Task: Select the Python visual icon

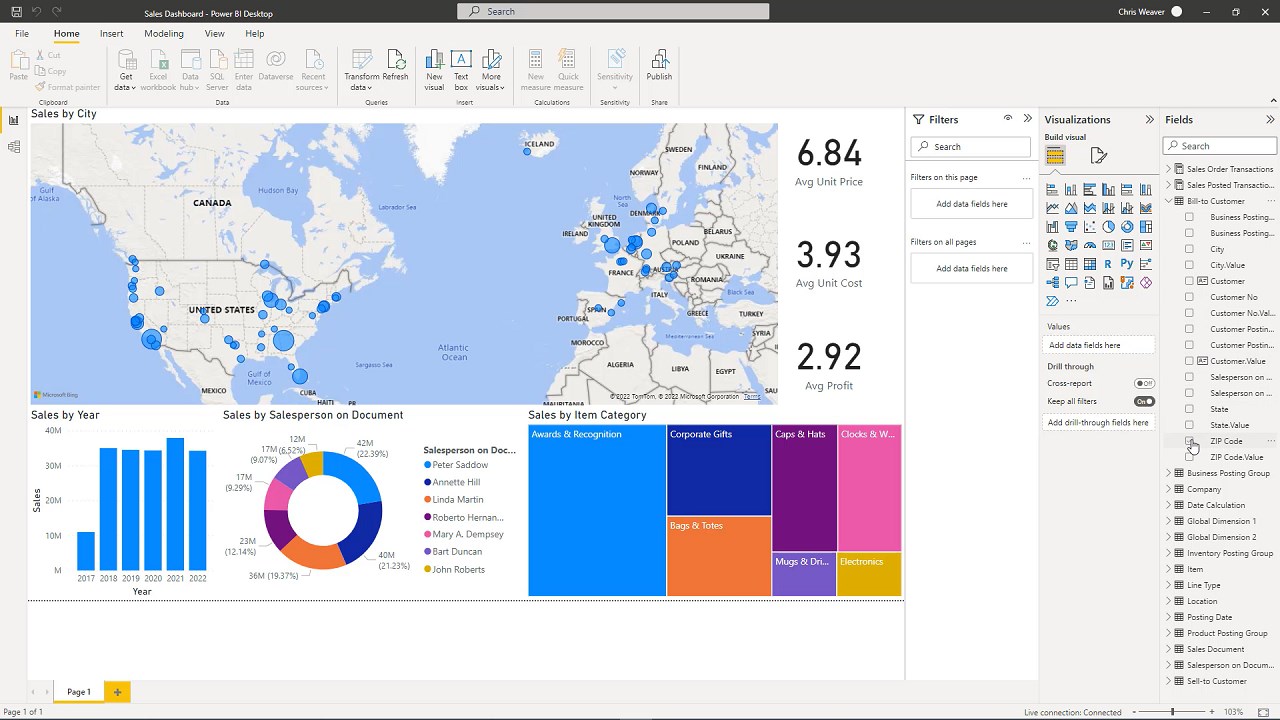Action: pos(1127,264)
